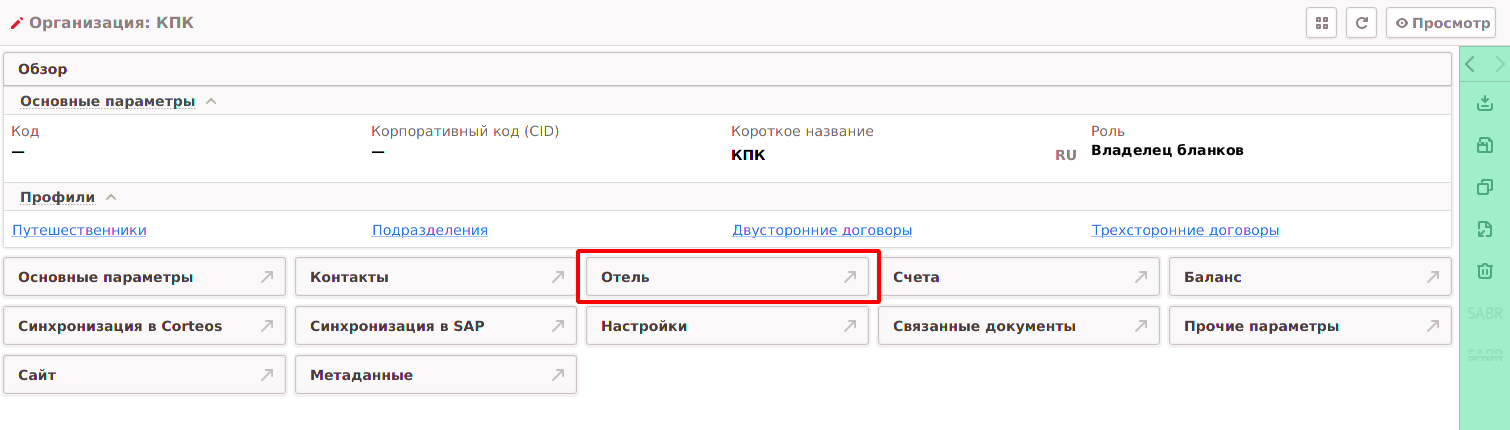Screen dimensions: 1510x430
Task: Click the copy icon in green sidebar
Action: coord(1485,188)
